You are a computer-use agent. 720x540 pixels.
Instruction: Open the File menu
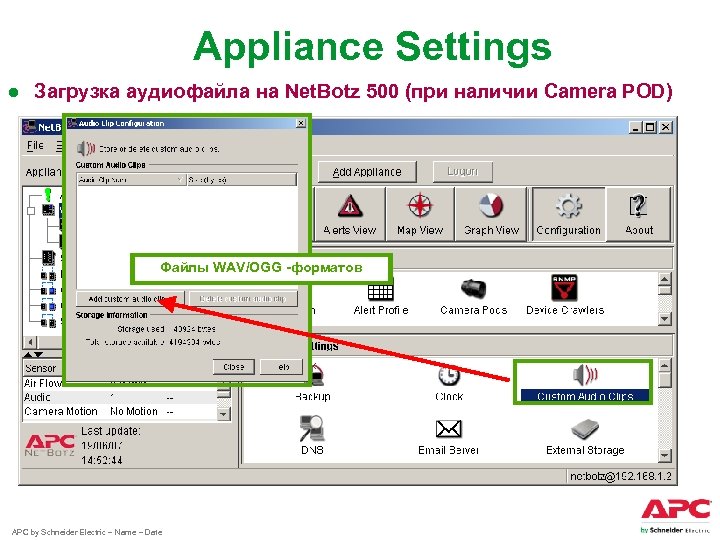pyautogui.click(x=35, y=146)
